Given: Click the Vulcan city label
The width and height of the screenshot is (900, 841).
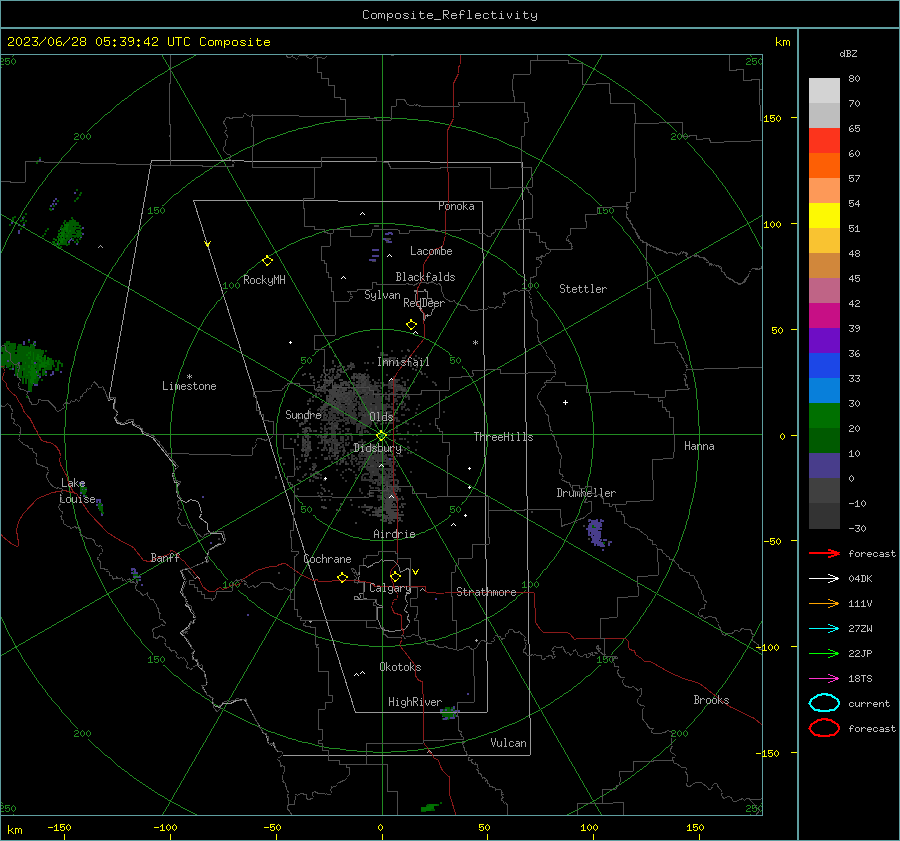Looking at the screenshot, I should 509,743.
